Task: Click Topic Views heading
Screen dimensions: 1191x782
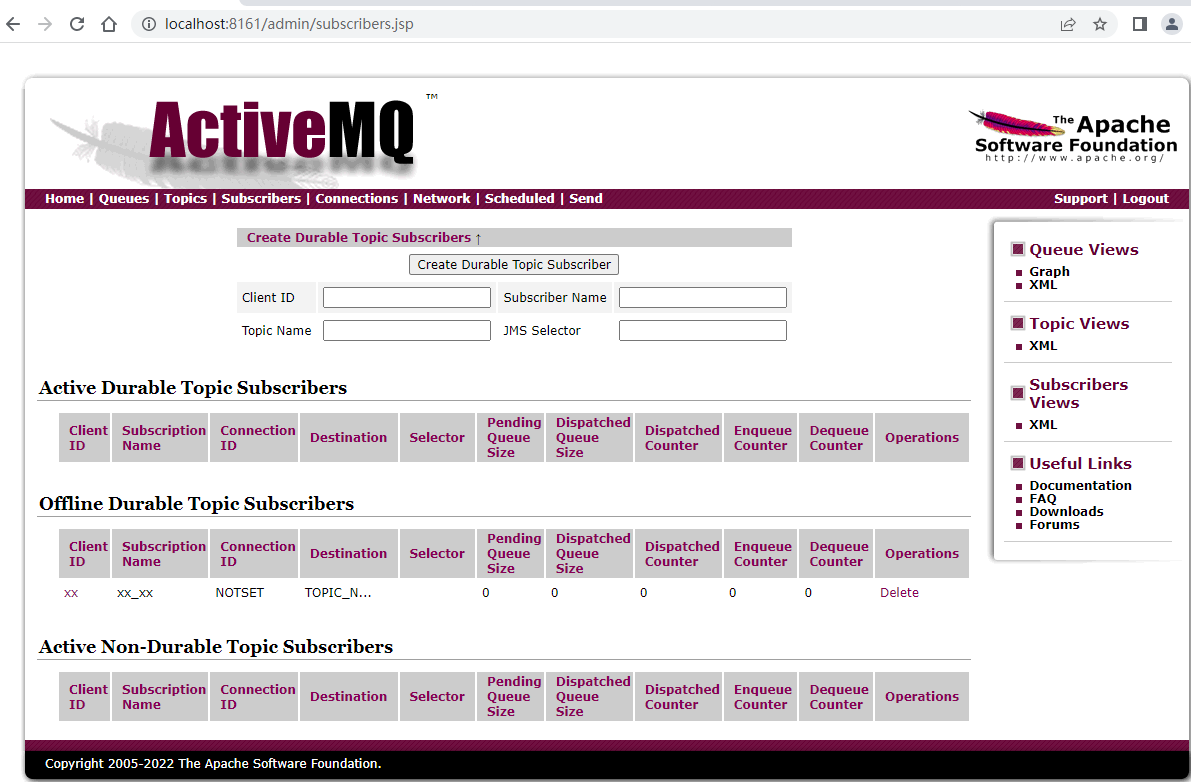Action: (1079, 323)
